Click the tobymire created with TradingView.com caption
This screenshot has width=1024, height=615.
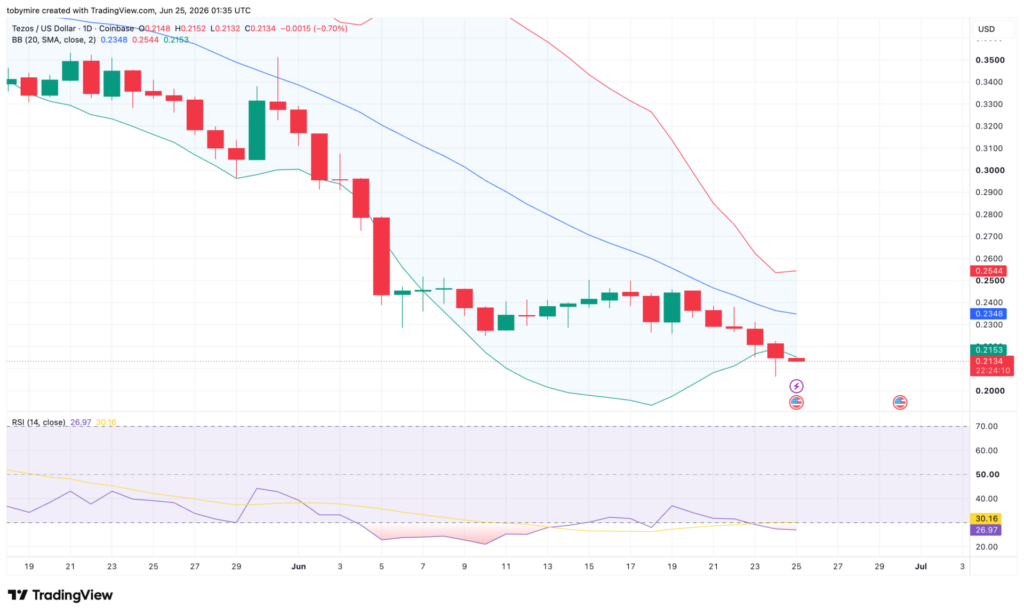(x=129, y=10)
